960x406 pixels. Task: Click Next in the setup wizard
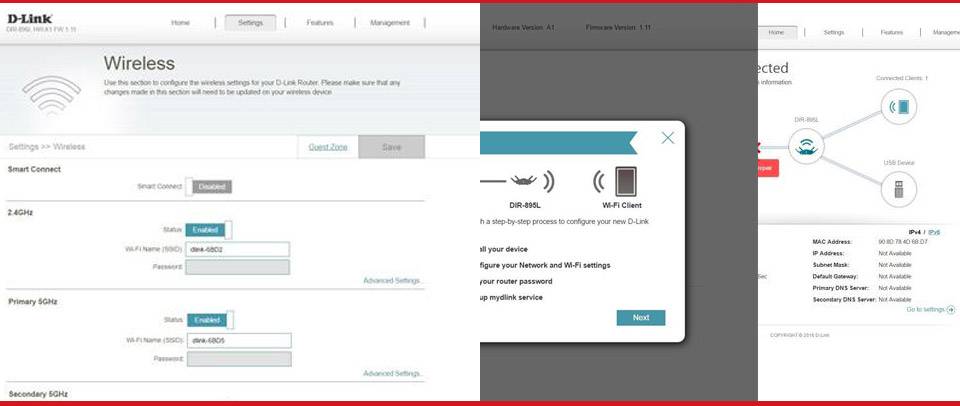(x=641, y=318)
